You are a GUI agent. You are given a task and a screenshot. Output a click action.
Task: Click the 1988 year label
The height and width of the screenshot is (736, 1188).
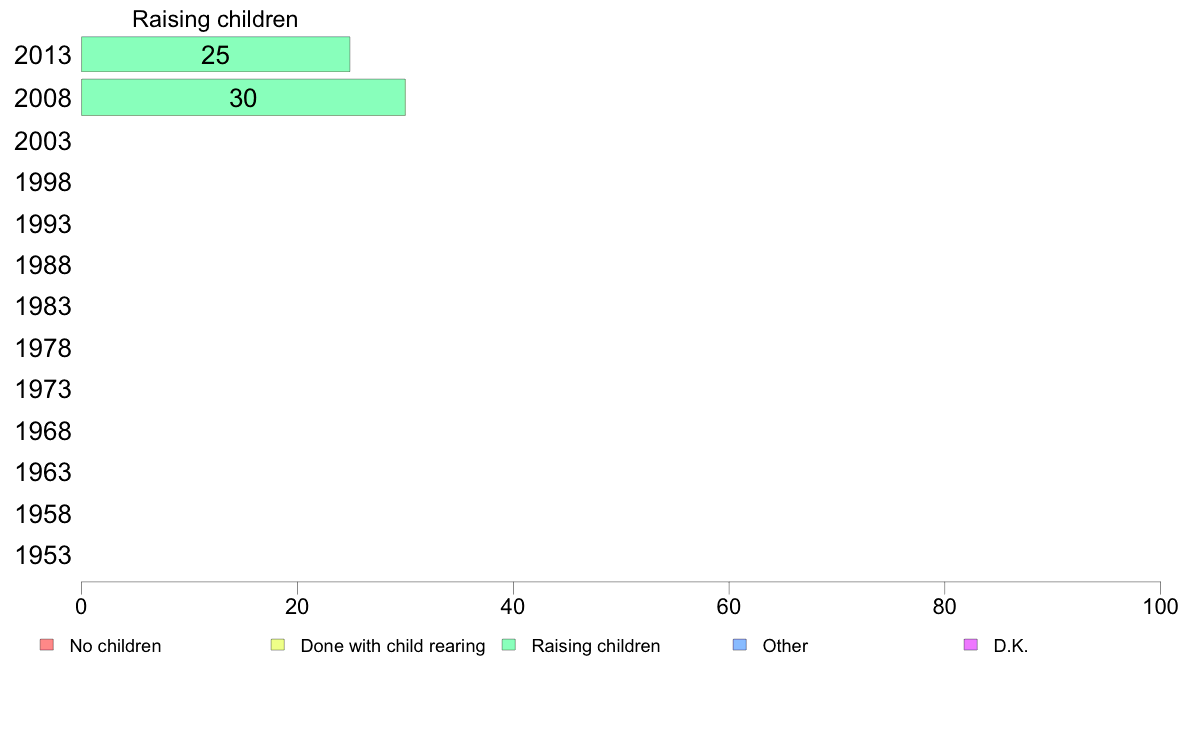coord(42,266)
